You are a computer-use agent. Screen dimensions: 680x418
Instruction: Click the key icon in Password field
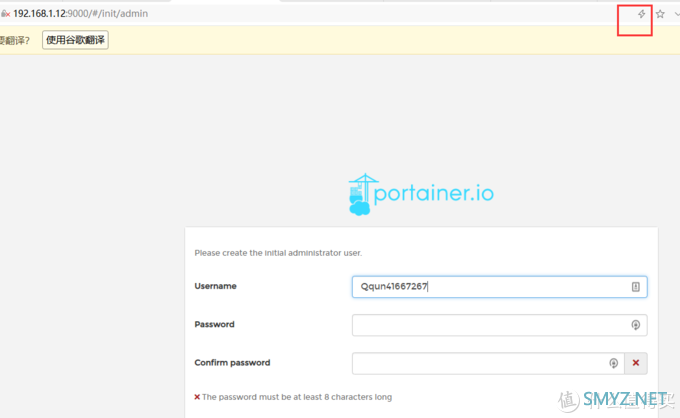635,325
